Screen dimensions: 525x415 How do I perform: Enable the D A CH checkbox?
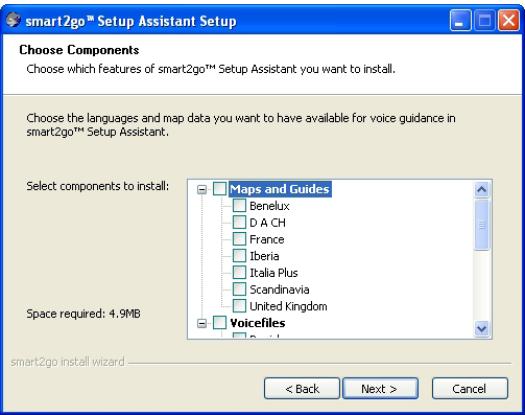(x=239, y=222)
